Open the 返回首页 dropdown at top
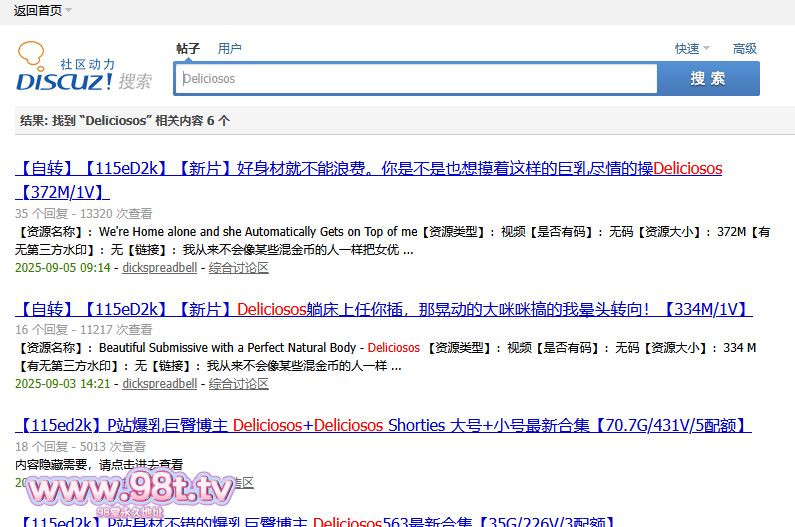Image resolution: width=795 pixels, height=527 pixels. (43, 10)
